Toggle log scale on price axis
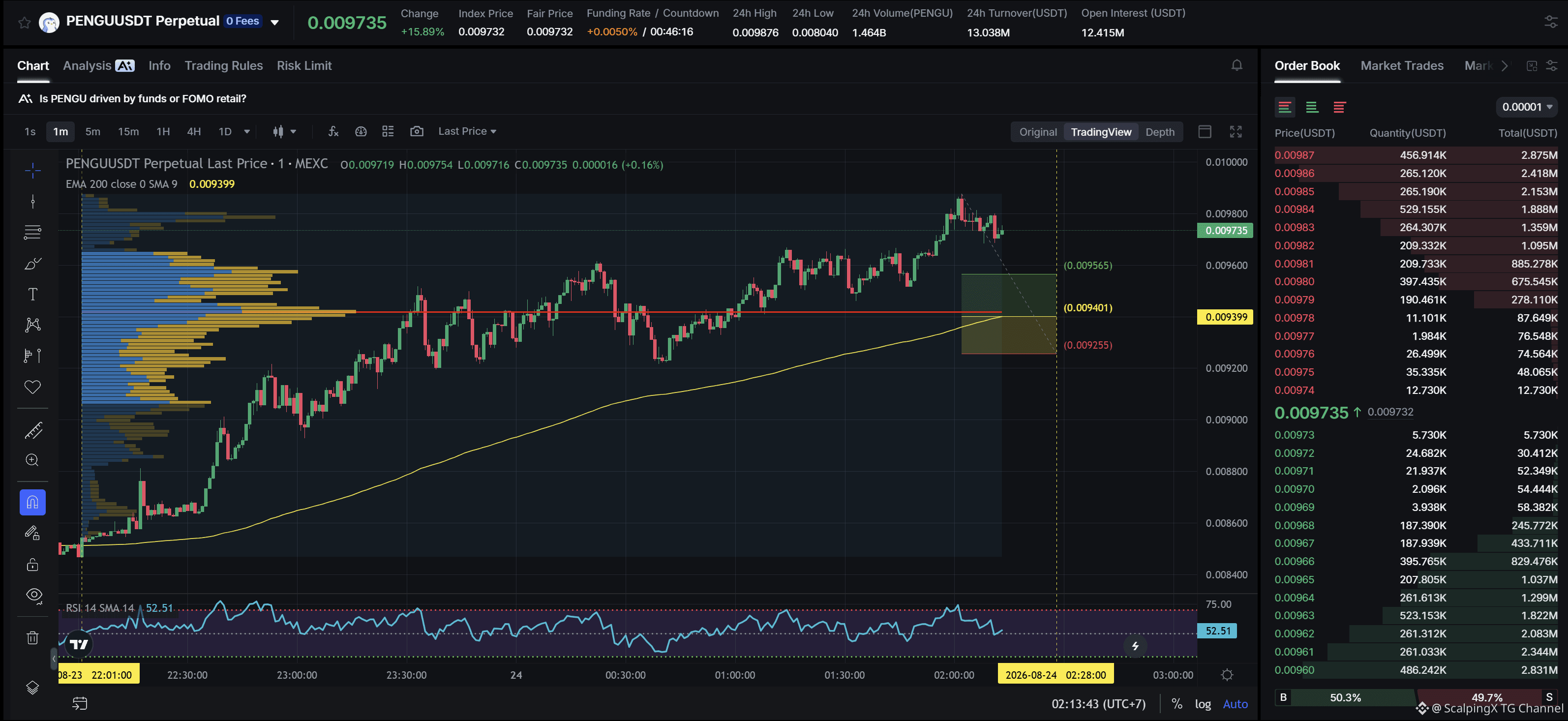The height and width of the screenshot is (721, 1568). click(x=1202, y=704)
